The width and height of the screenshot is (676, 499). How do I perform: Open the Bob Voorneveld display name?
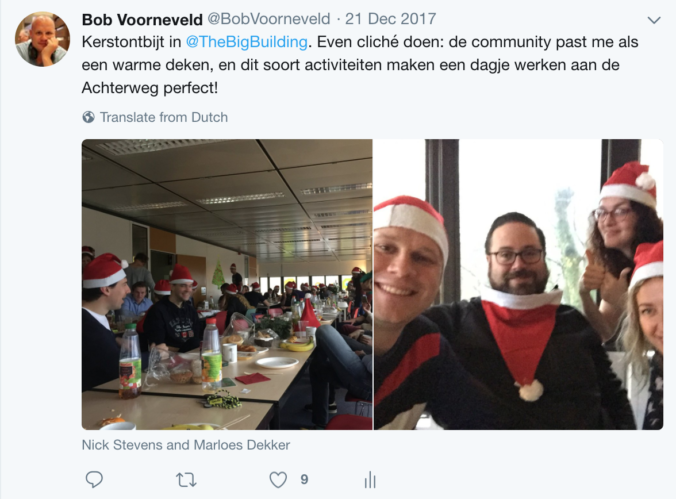(142, 19)
